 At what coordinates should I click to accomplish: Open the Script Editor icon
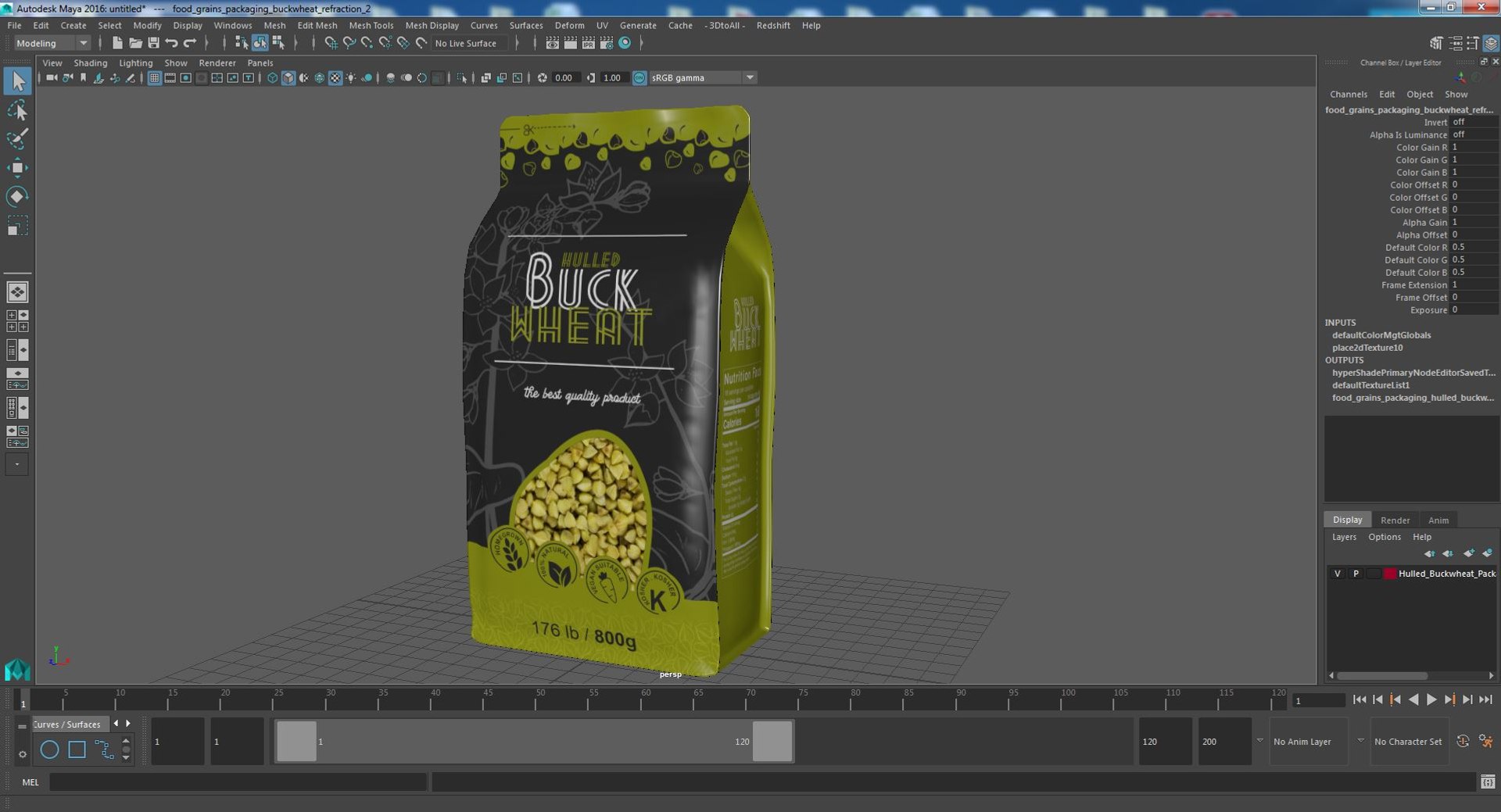point(1487,782)
